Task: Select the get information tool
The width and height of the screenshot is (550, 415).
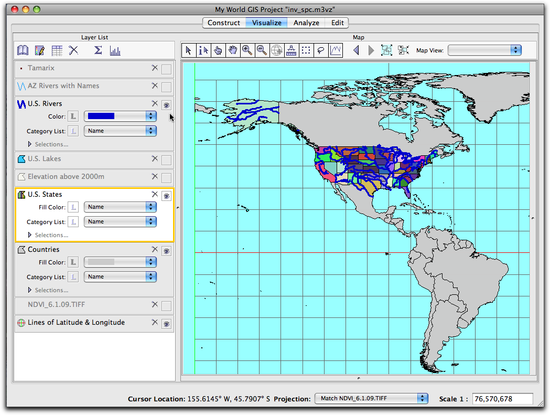Action: (x=203, y=51)
